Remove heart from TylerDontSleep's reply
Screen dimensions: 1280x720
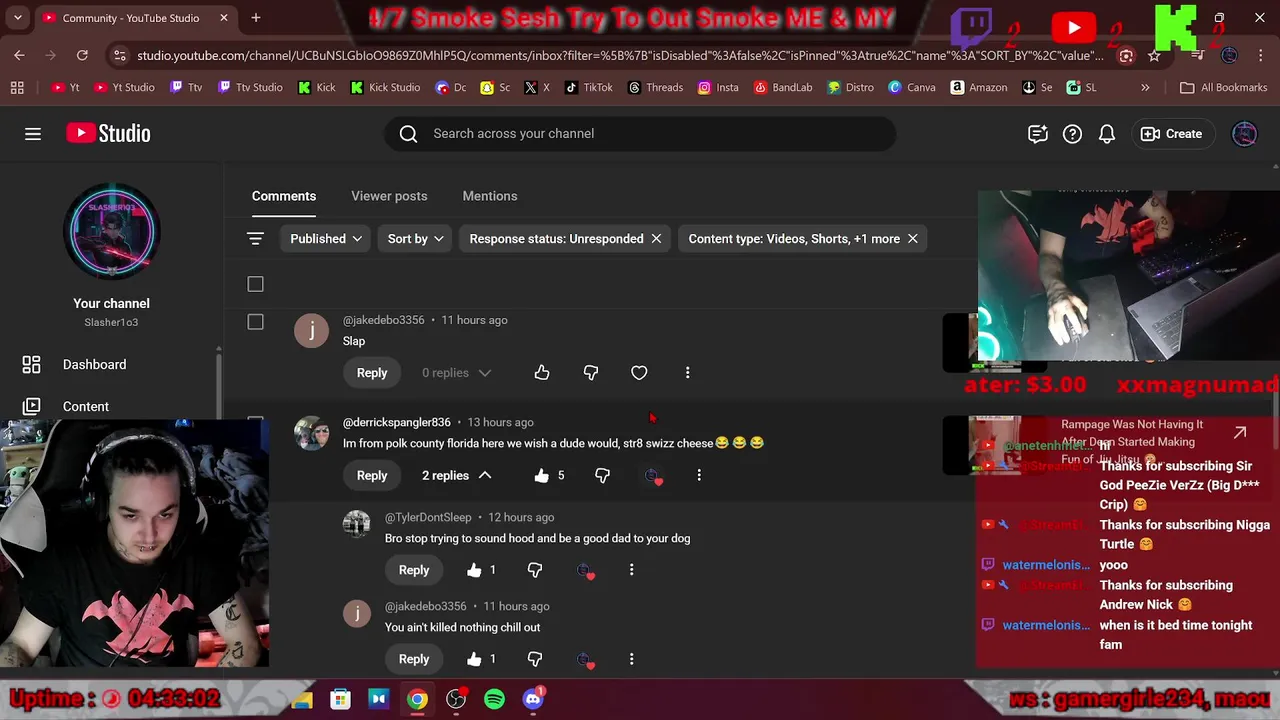pyautogui.click(x=586, y=570)
